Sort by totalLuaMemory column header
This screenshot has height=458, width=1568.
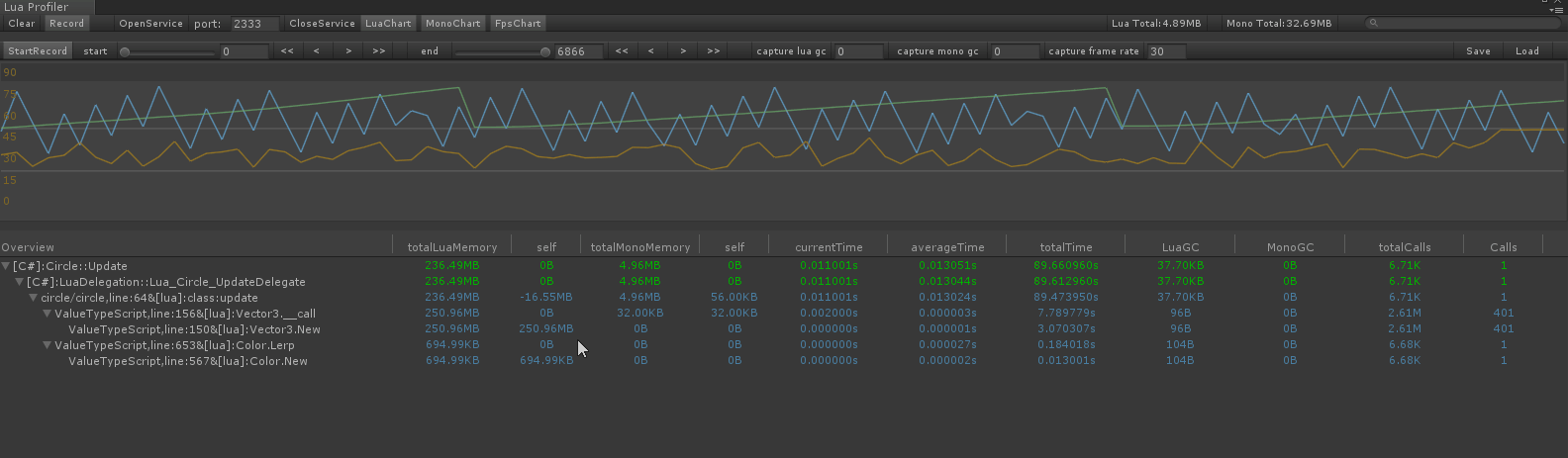click(452, 247)
